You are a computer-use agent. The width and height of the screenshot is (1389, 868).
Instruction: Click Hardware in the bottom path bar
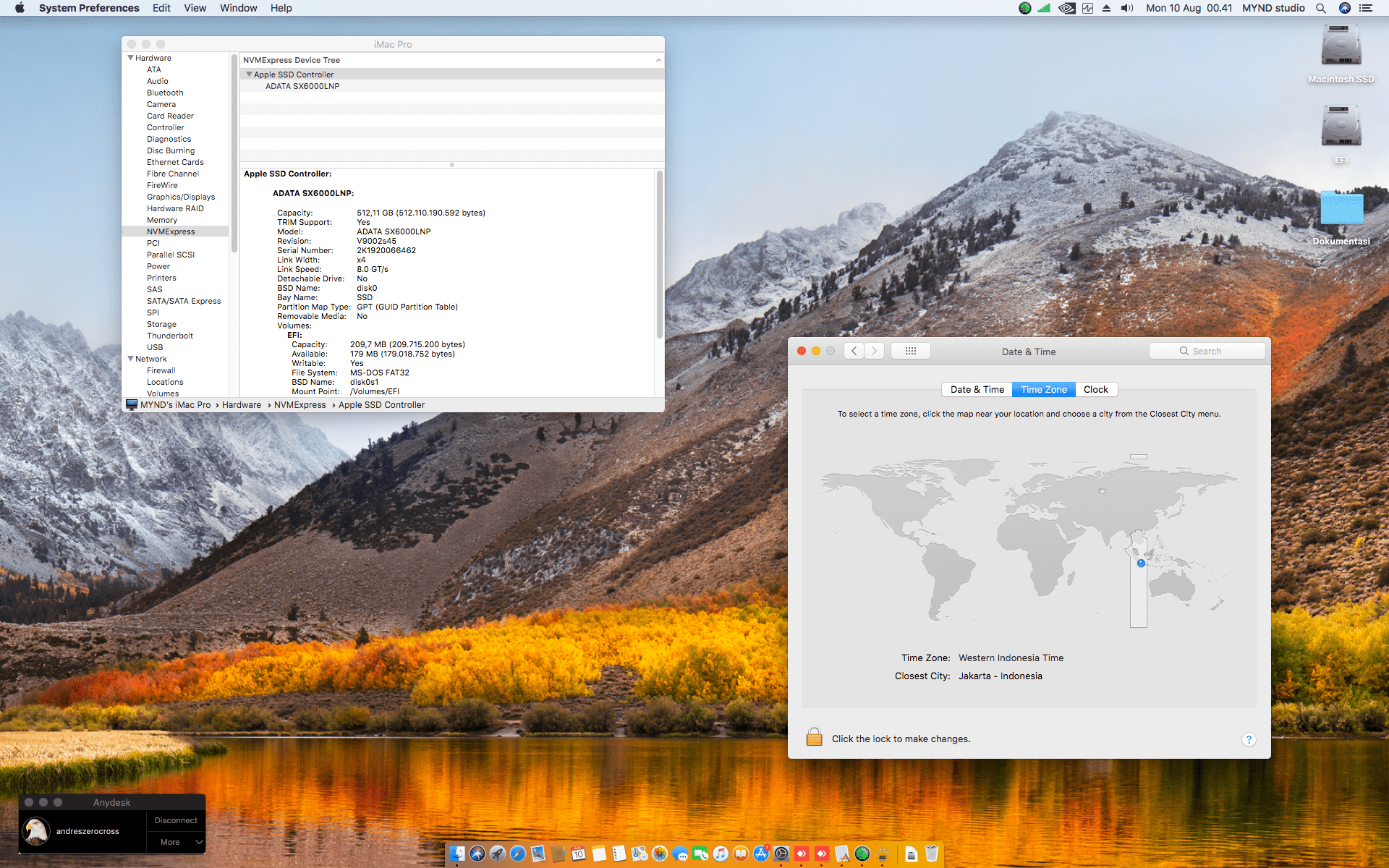click(x=242, y=405)
